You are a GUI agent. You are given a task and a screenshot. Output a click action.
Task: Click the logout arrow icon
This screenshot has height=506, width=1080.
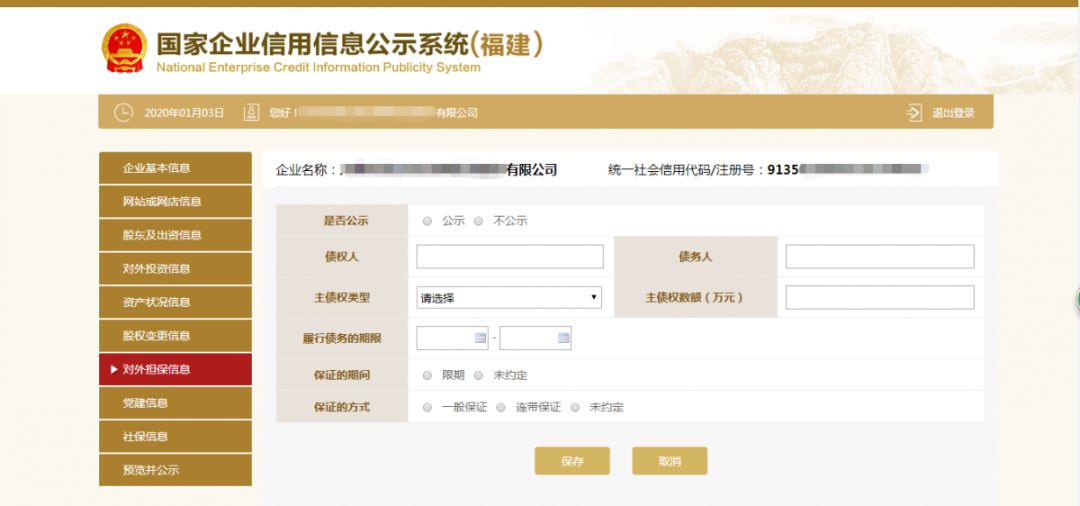(x=913, y=112)
